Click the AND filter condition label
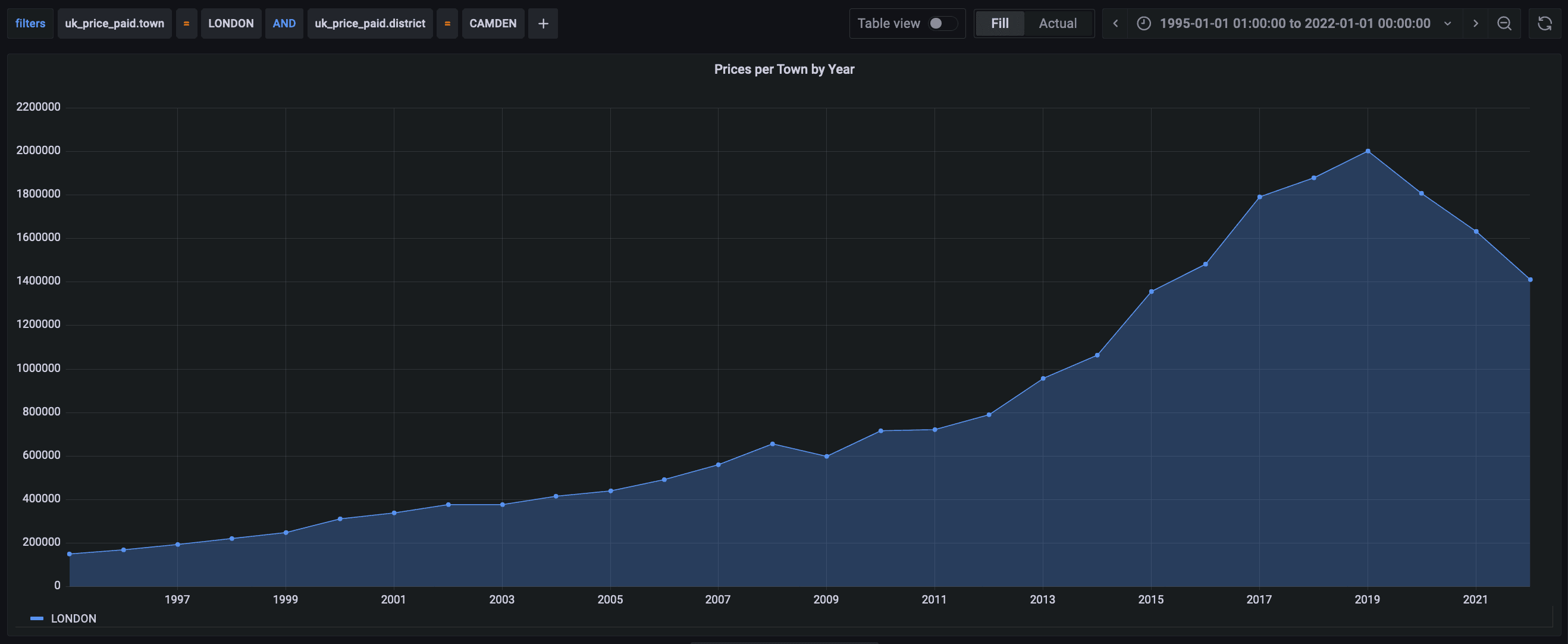 point(284,24)
